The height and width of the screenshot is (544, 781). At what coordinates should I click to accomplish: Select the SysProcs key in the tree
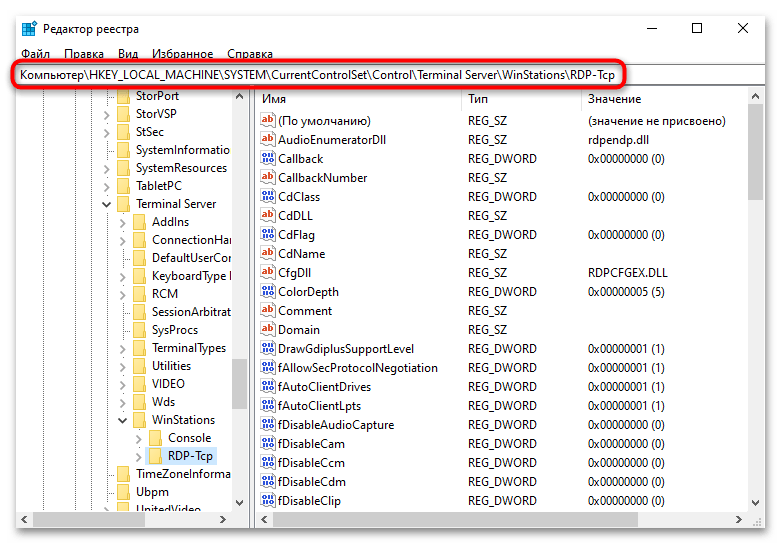[175, 330]
